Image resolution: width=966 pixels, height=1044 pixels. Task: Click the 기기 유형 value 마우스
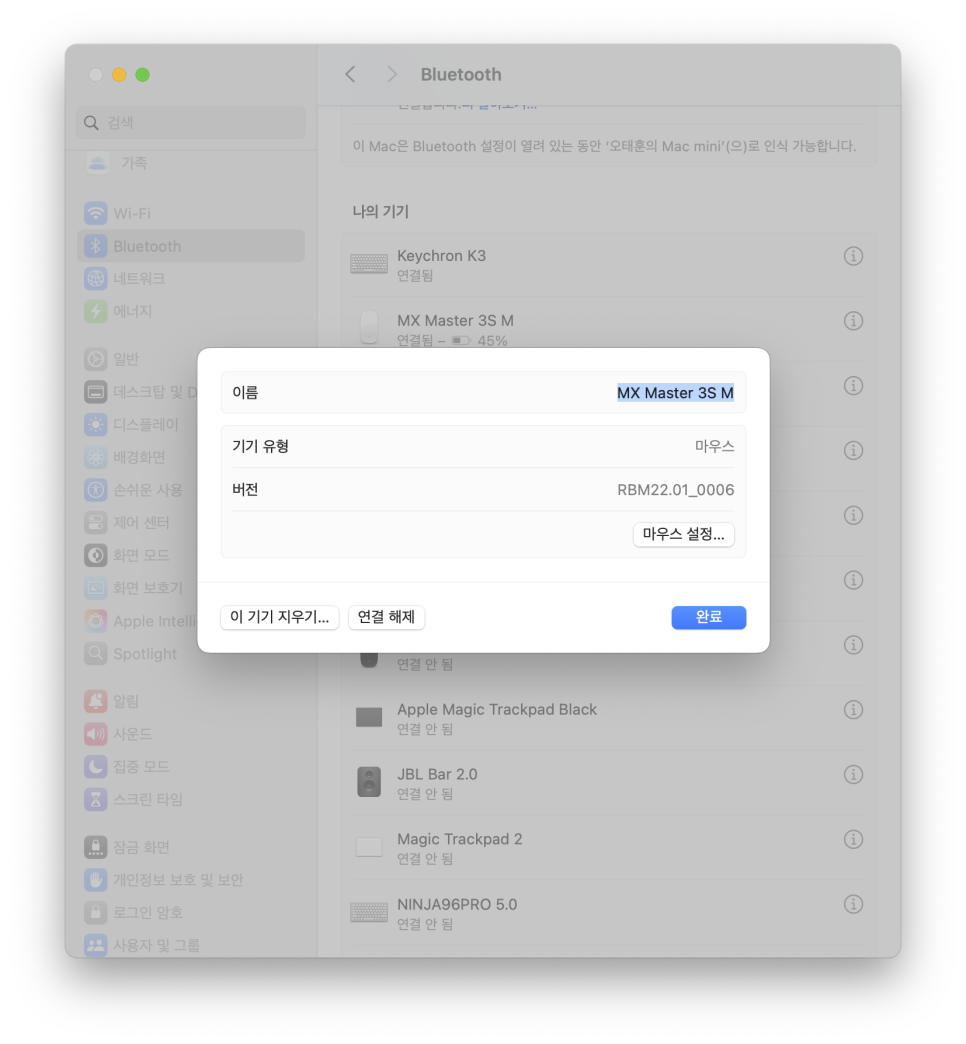[x=714, y=446]
